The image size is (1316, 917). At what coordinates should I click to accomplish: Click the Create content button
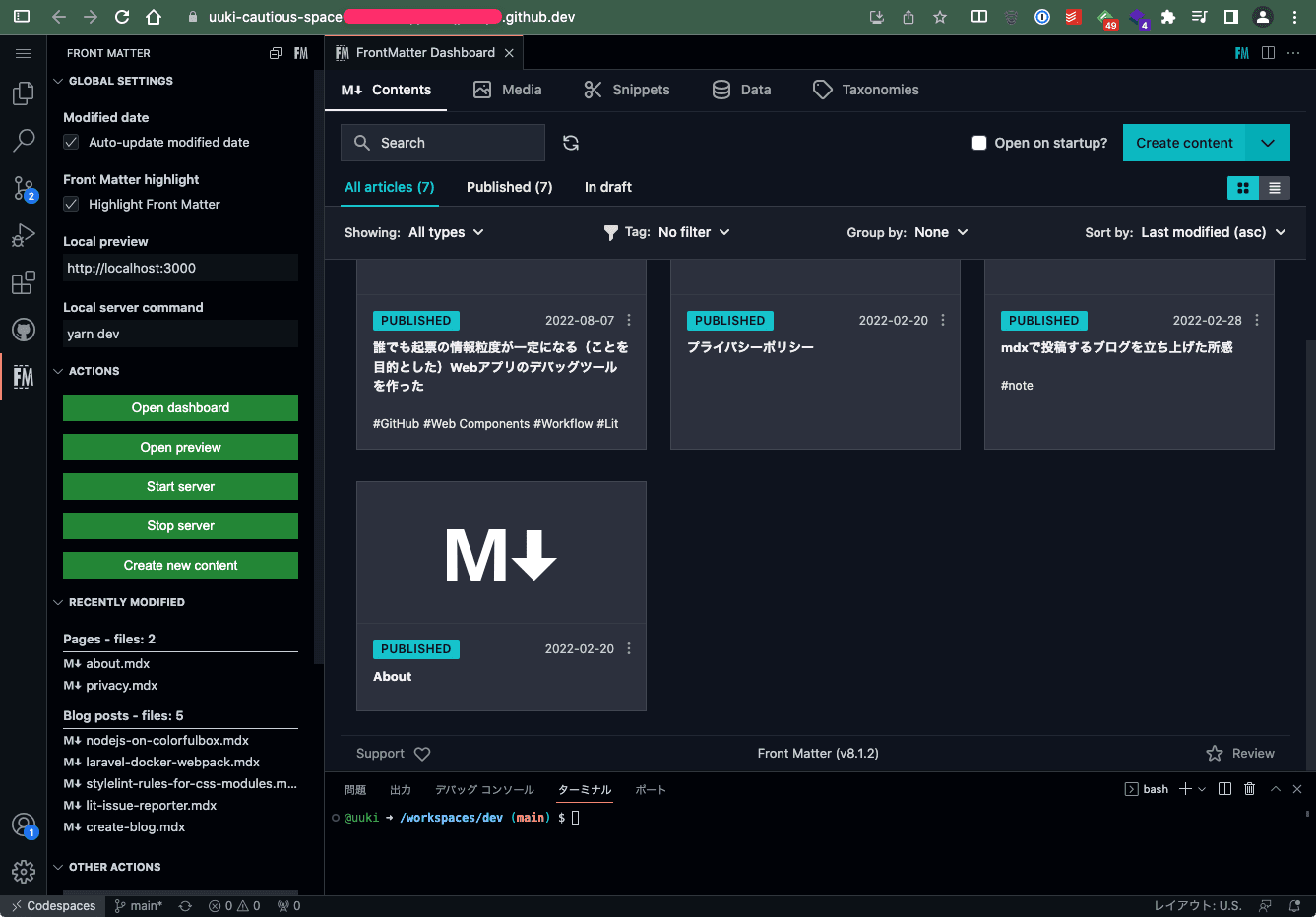[1184, 143]
